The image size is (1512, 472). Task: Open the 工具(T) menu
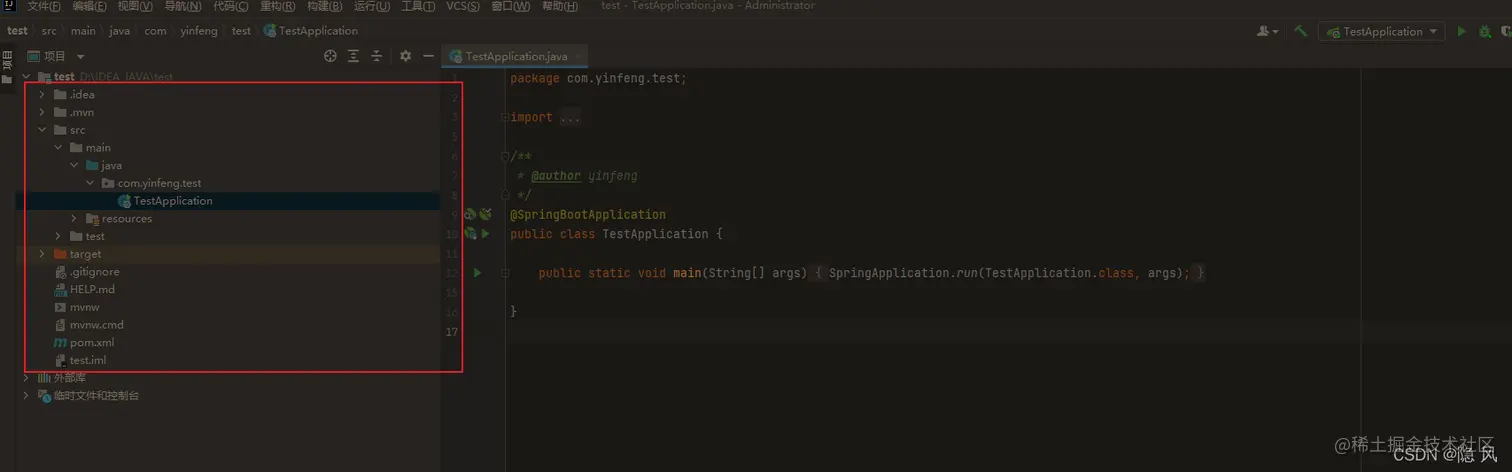[418, 6]
